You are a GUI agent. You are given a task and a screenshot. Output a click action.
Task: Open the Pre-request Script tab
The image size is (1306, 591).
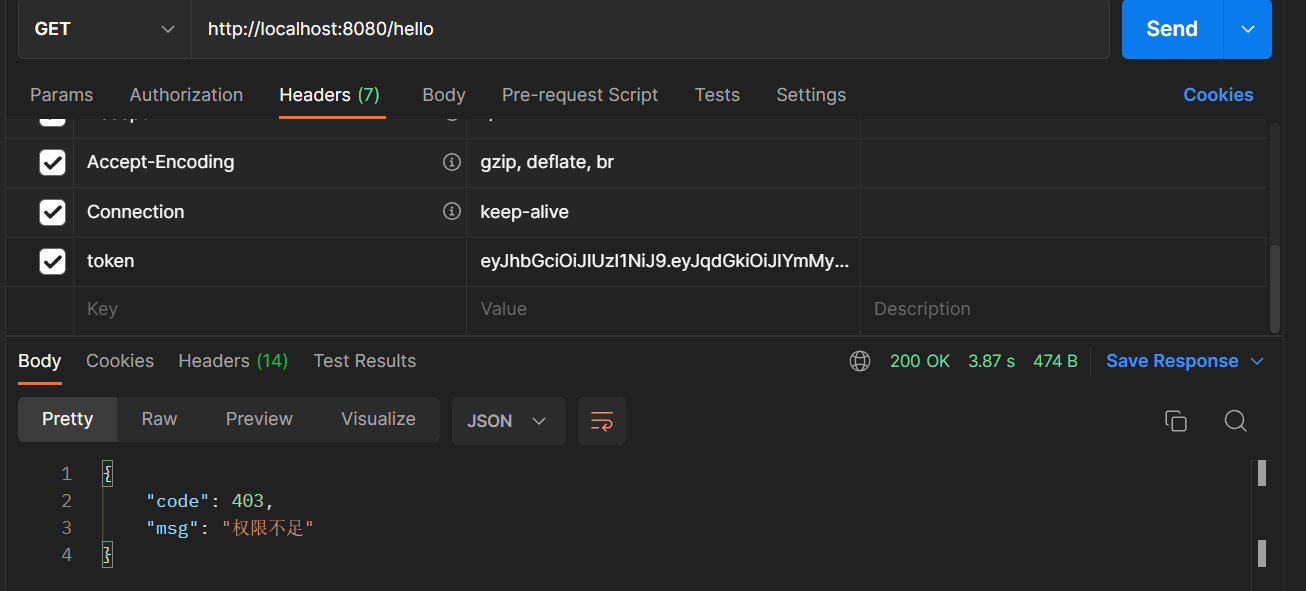pos(580,95)
